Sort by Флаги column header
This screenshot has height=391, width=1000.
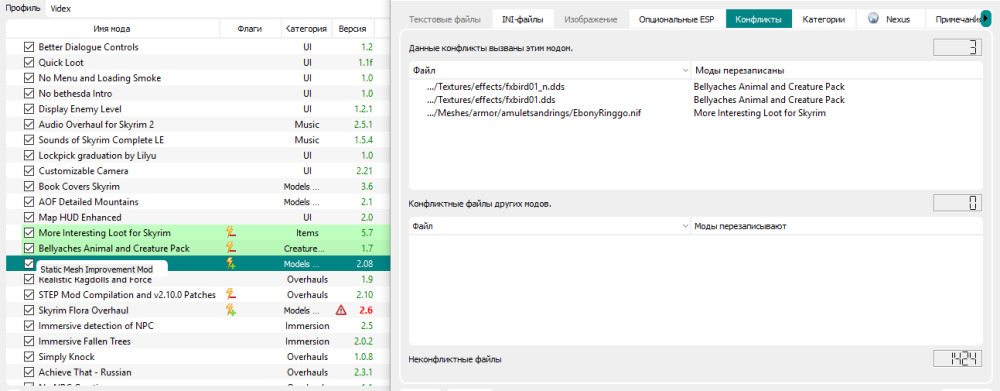coord(250,29)
